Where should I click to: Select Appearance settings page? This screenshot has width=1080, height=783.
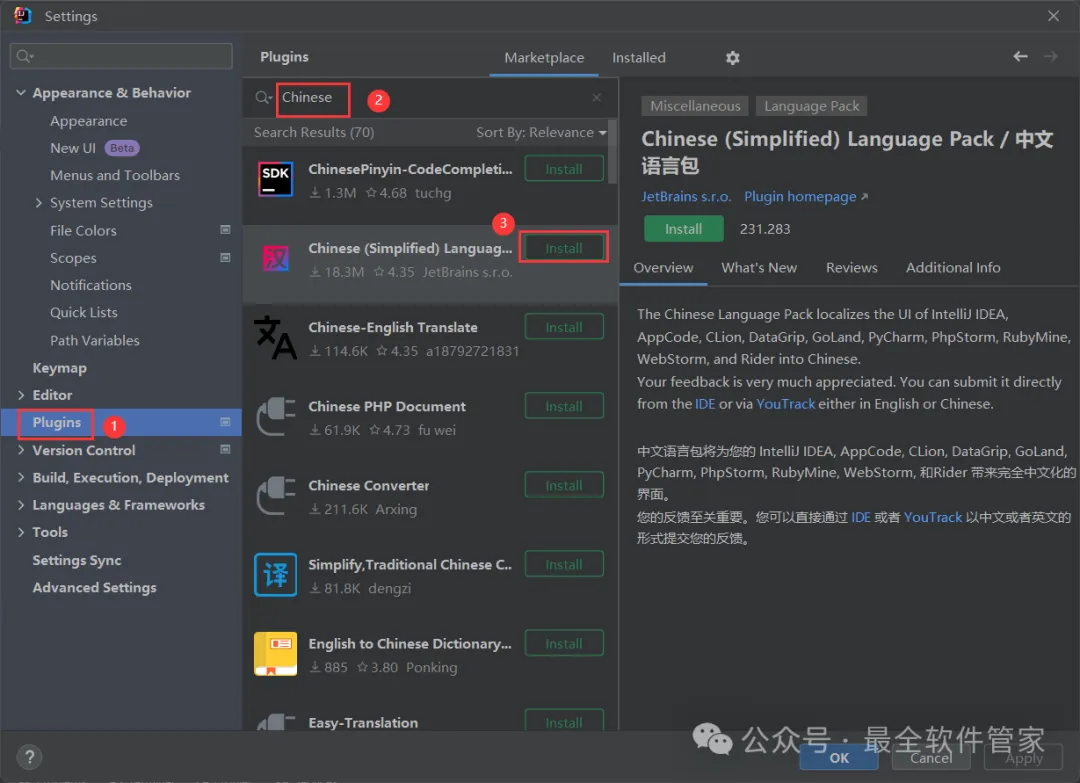[88, 121]
